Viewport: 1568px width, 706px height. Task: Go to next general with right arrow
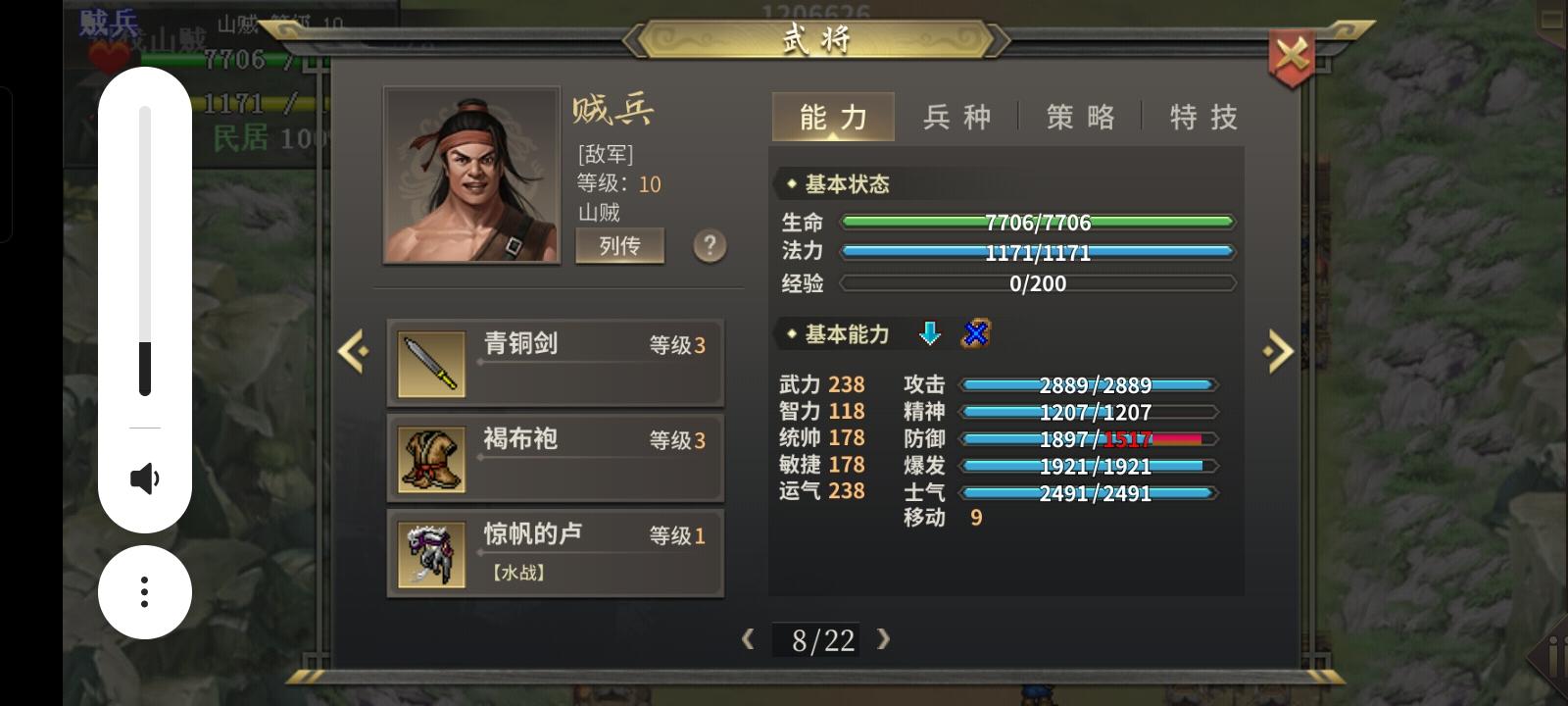[1278, 352]
